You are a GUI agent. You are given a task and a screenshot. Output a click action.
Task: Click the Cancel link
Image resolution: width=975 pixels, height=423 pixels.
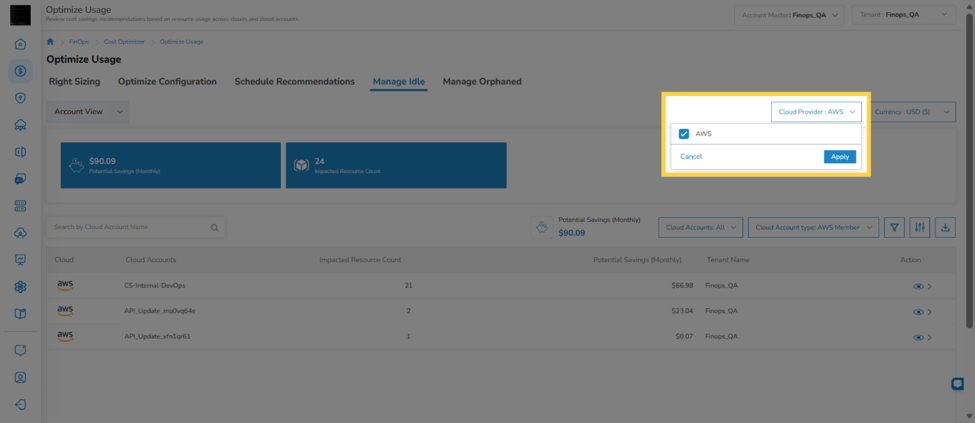[x=691, y=157]
